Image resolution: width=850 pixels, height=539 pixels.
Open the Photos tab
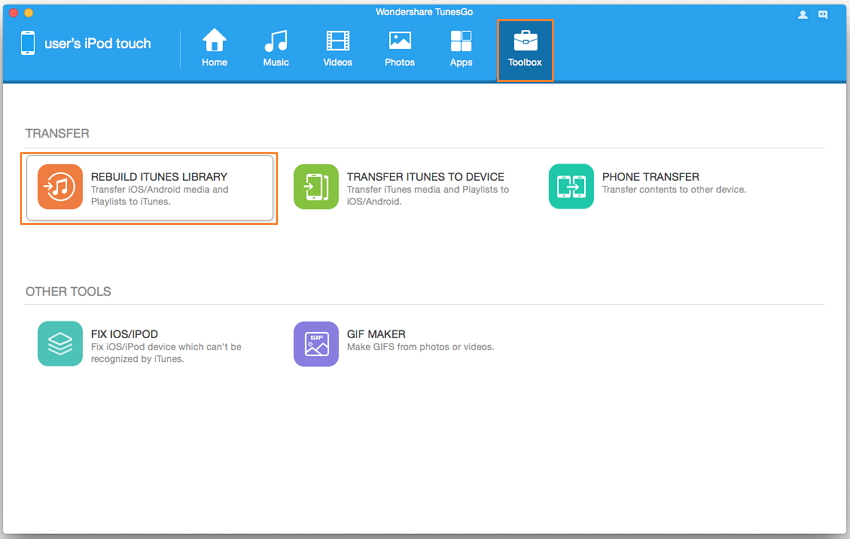(x=399, y=48)
